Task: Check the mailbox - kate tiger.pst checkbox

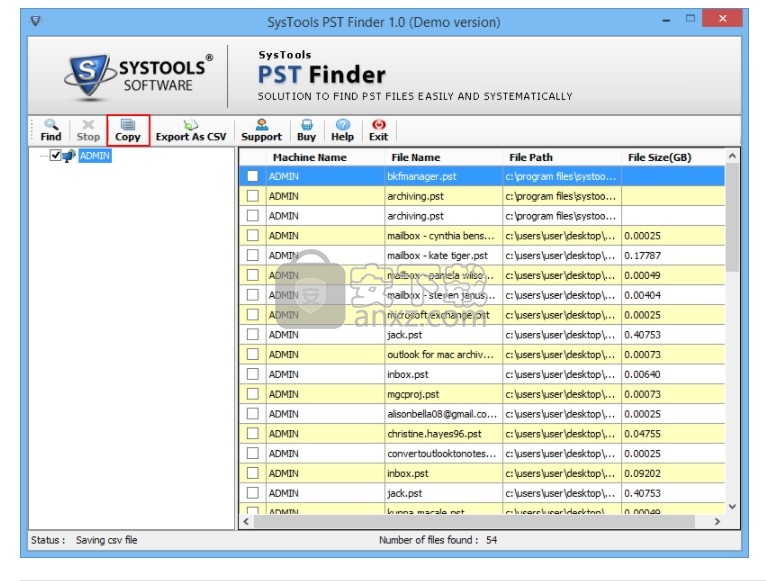Action: coord(253,255)
